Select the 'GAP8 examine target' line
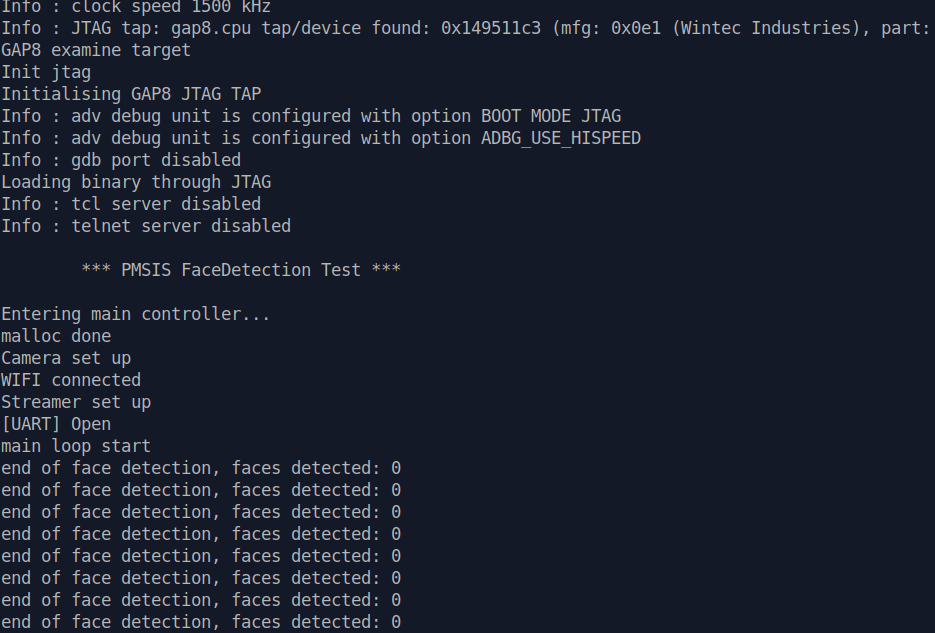935x633 pixels. 96,50
